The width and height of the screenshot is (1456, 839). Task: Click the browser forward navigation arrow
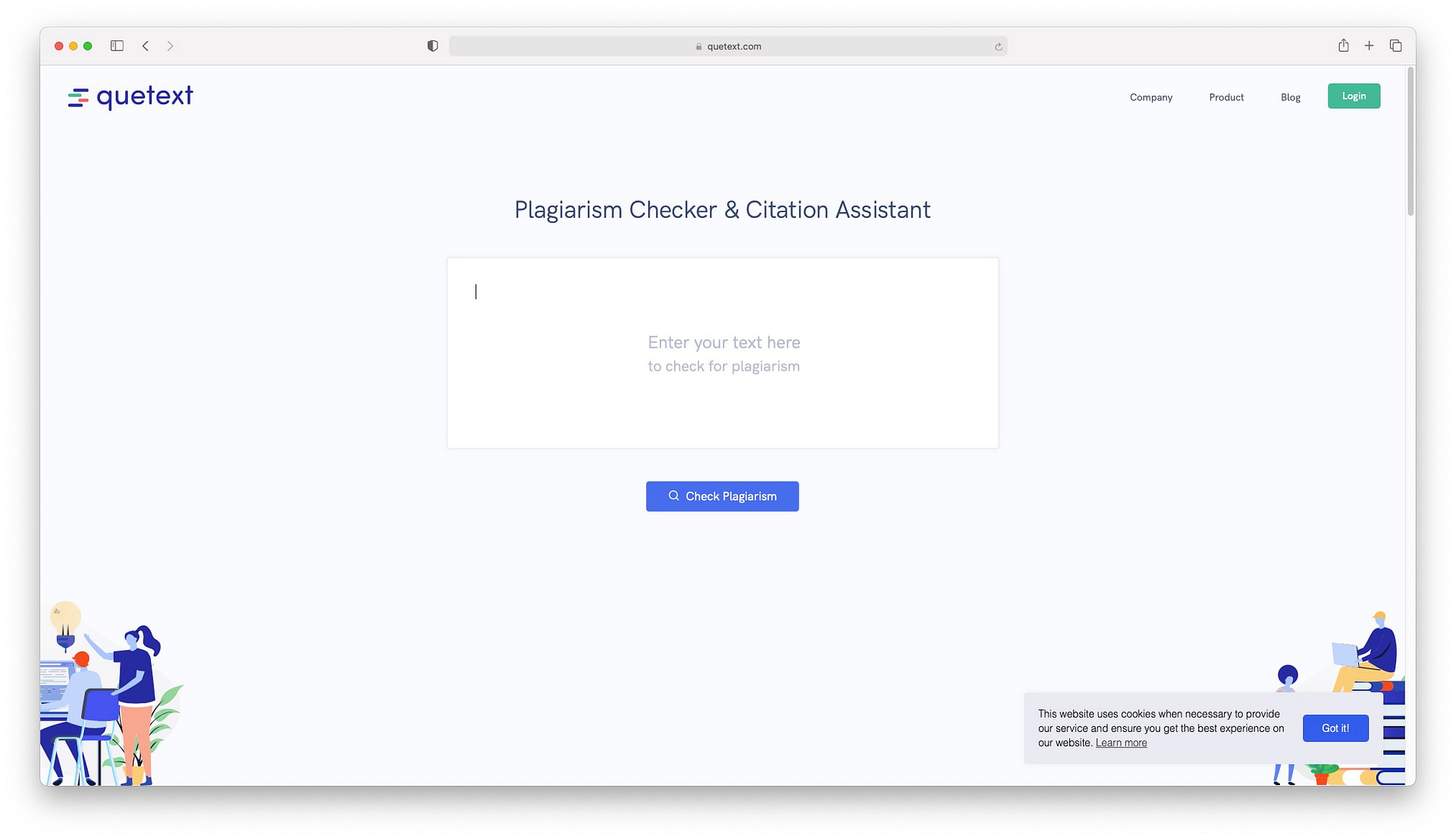click(170, 45)
